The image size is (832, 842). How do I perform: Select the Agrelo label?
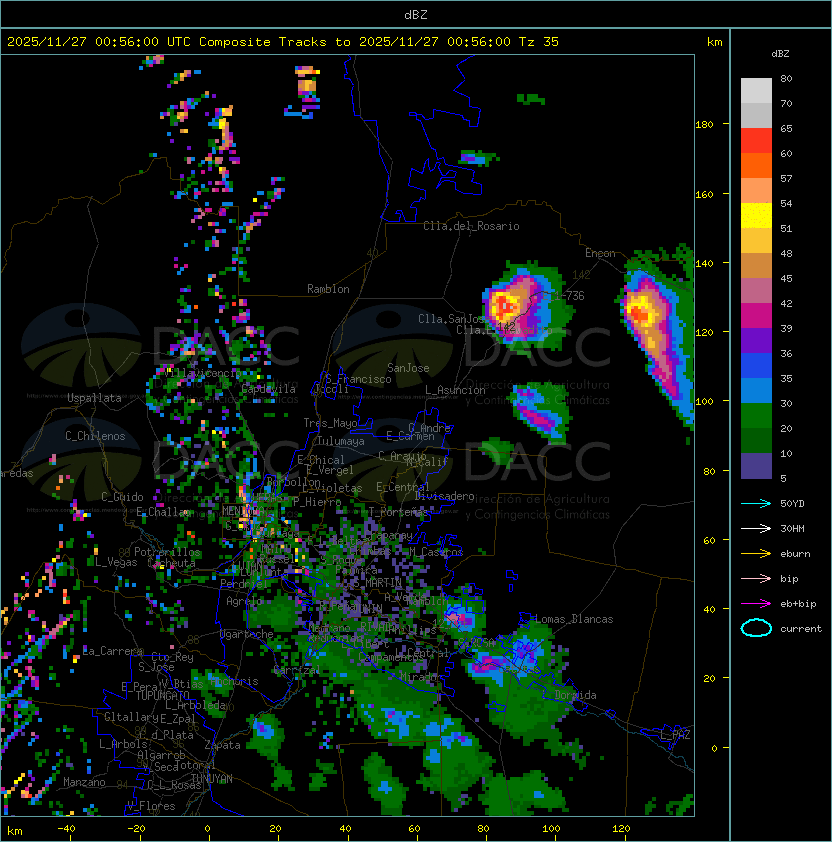click(x=244, y=601)
